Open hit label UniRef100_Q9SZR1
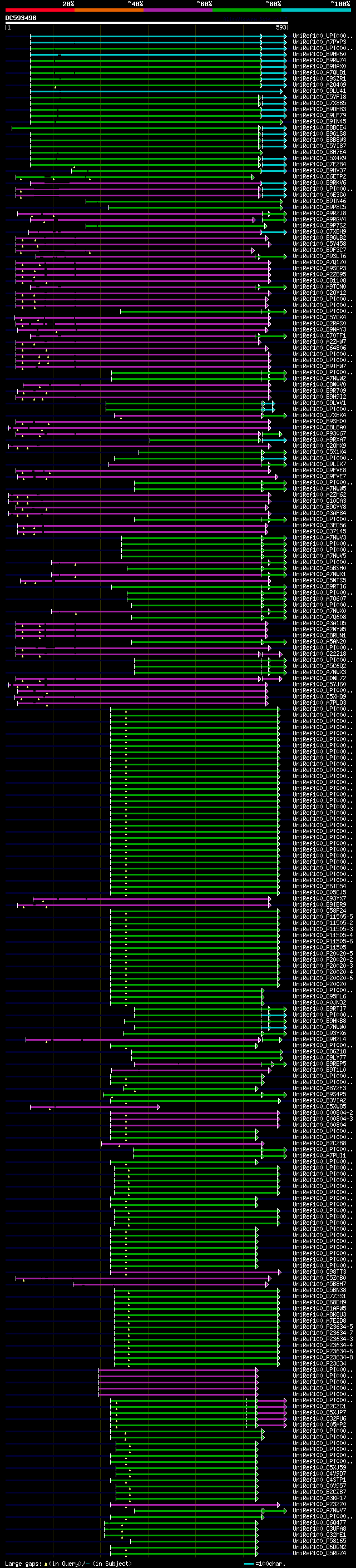Image resolution: width=356 pixels, height=1568 pixels. click(x=319, y=78)
